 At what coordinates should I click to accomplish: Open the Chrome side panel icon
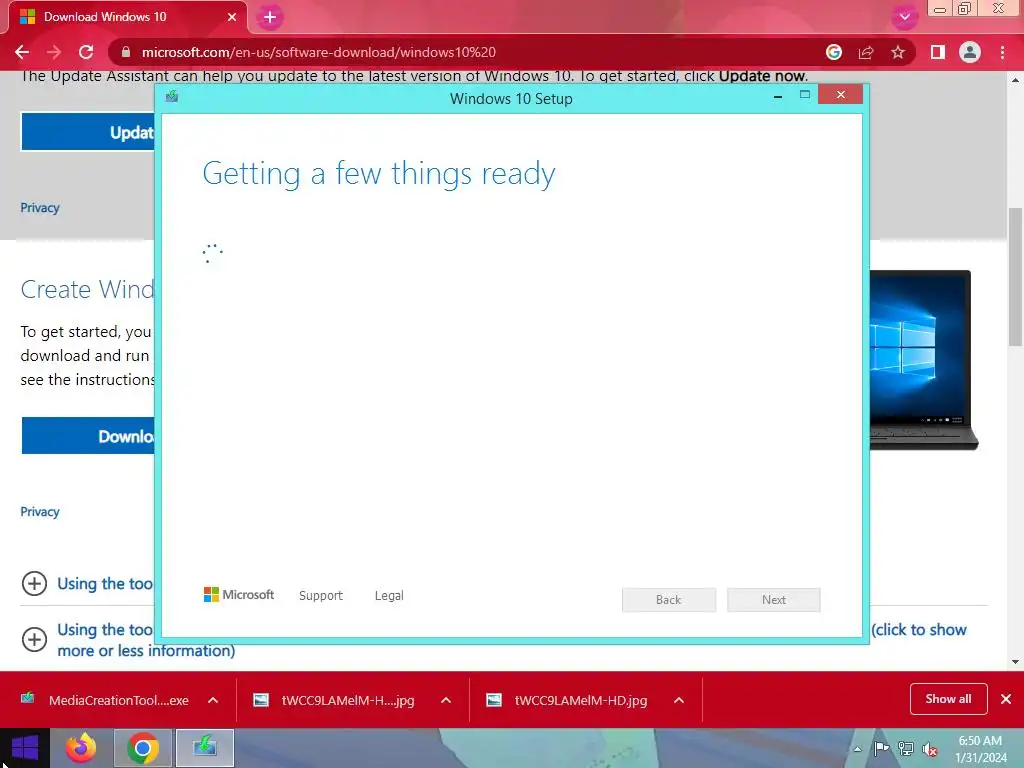point(938,52)
